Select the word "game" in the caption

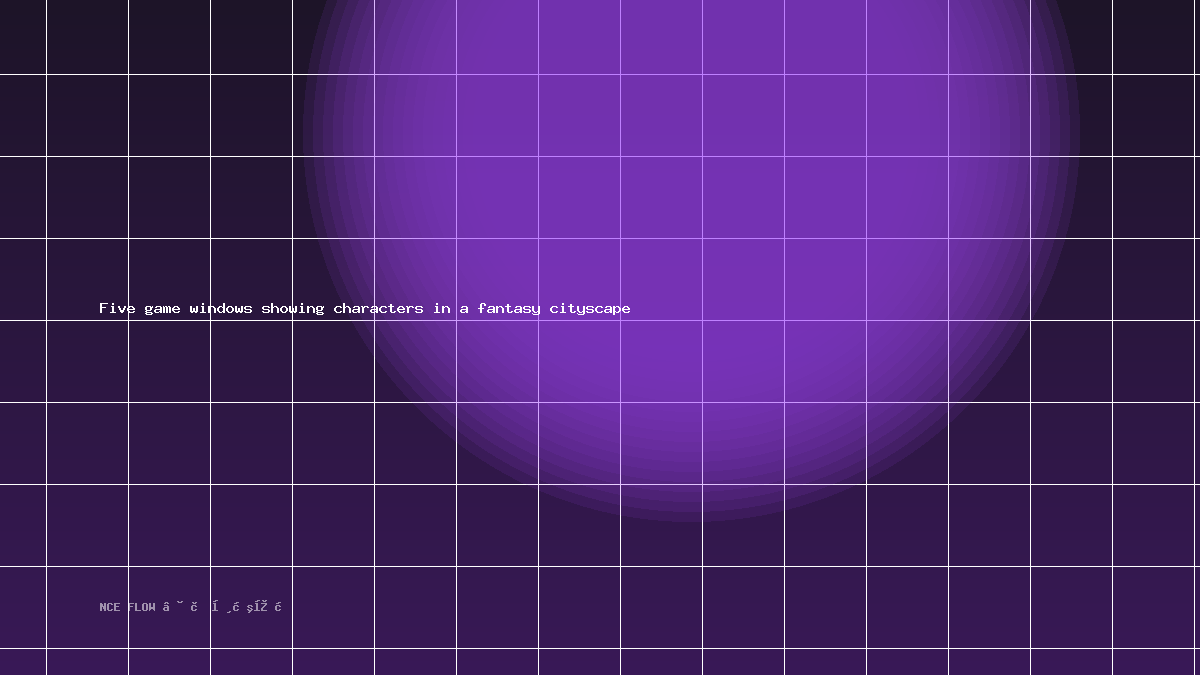162,309
